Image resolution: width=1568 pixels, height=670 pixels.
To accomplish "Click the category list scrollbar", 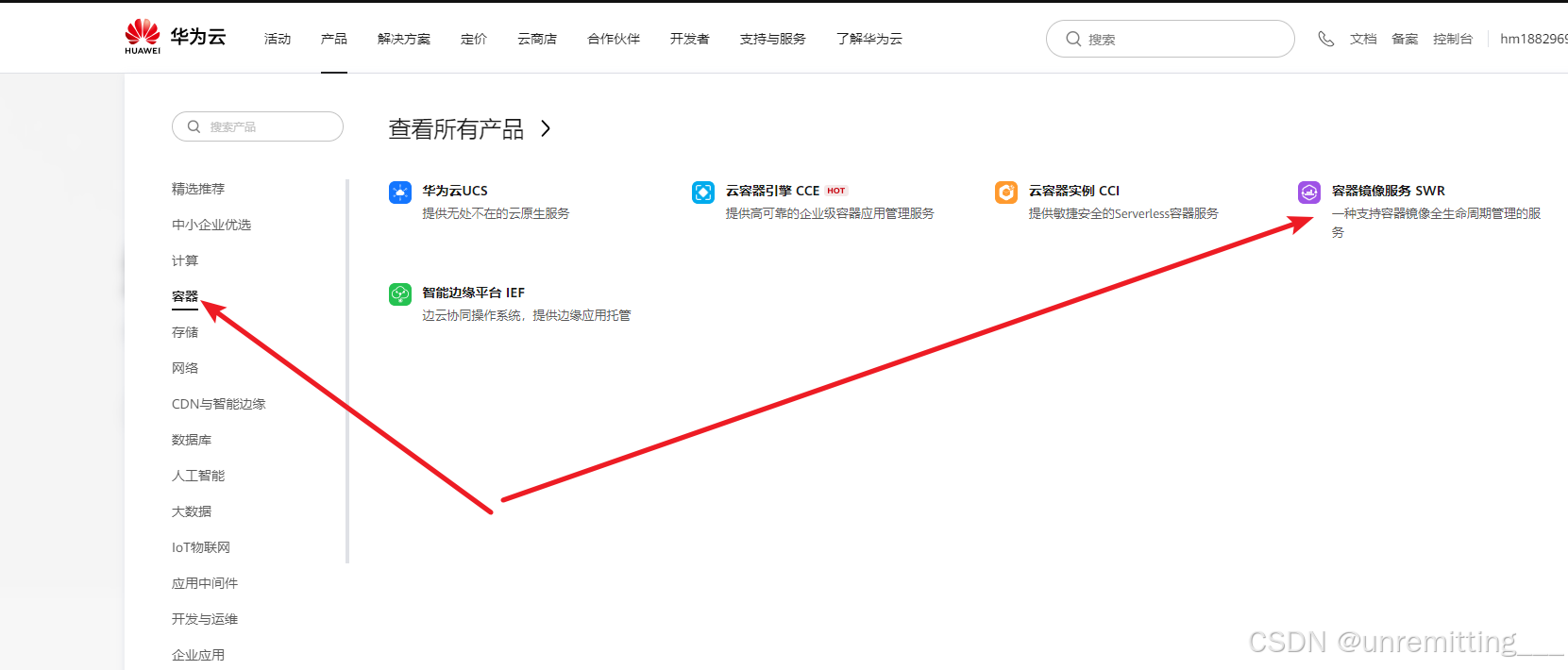I will tap(347, 371).
